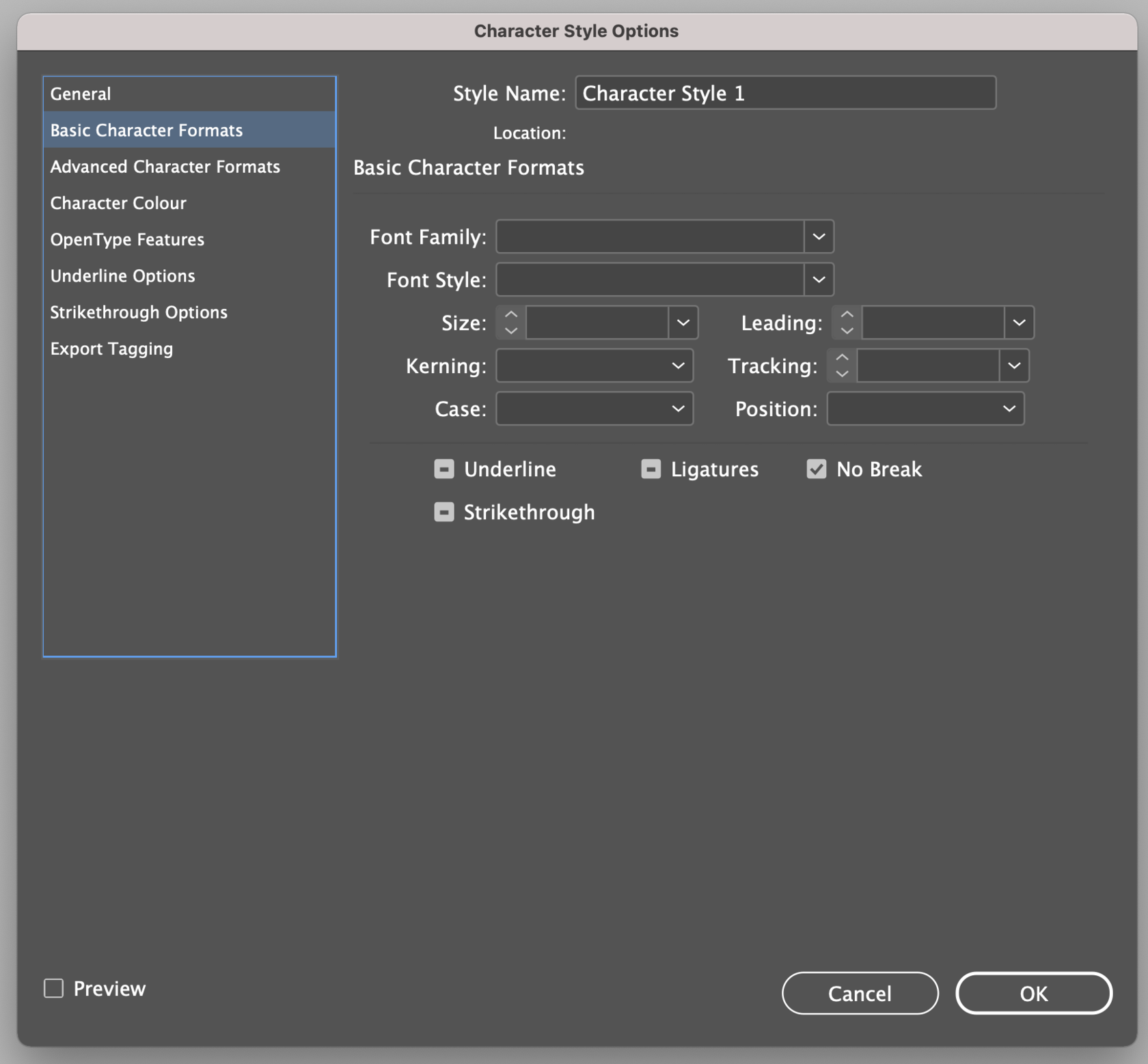Screen dimensions: 1148x1064
Task: Open the Kerning dropdown menu
Action: (594, 366)
